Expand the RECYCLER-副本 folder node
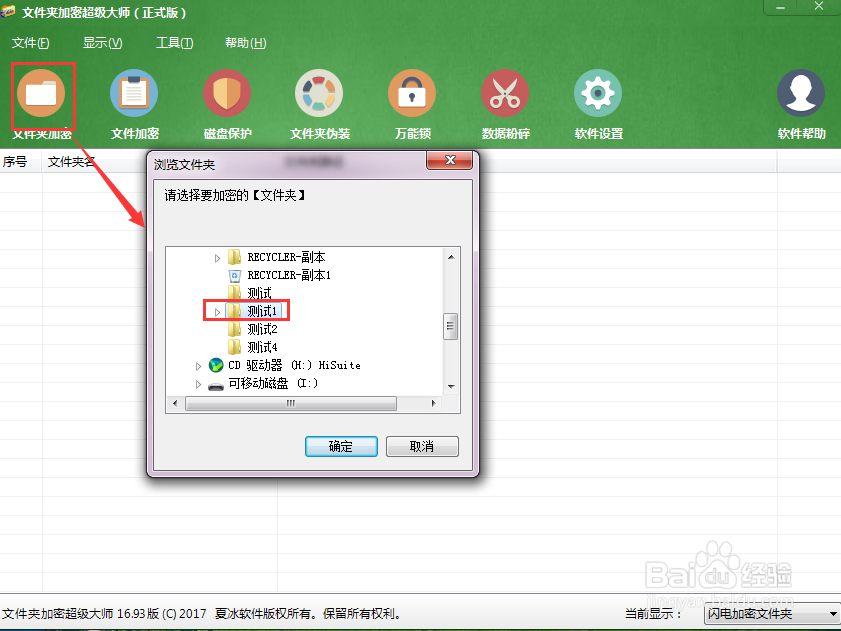The width and height of the screenshot is (841, 631). (217, 258)
